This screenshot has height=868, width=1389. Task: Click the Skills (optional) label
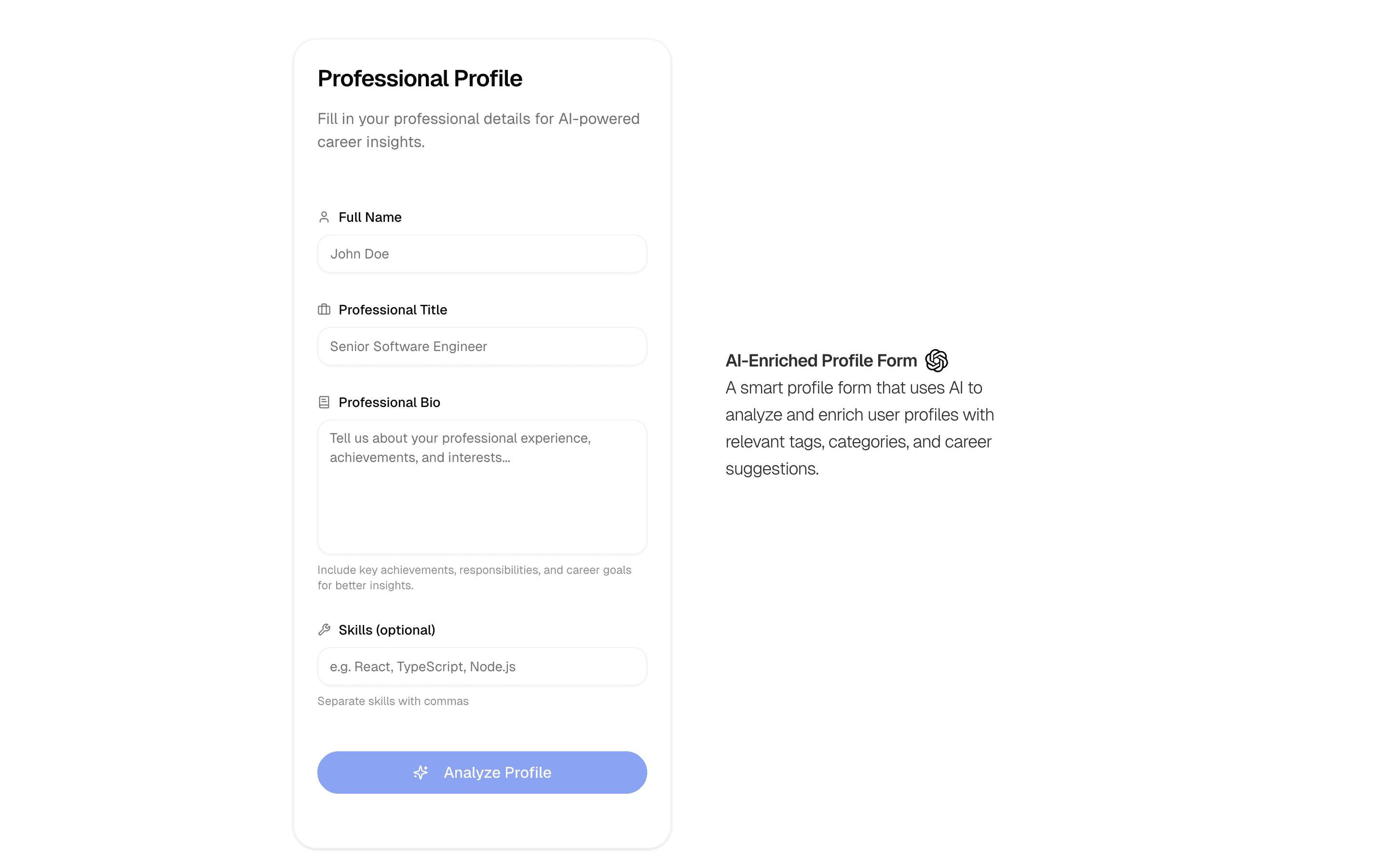click(x=387, y=629)
